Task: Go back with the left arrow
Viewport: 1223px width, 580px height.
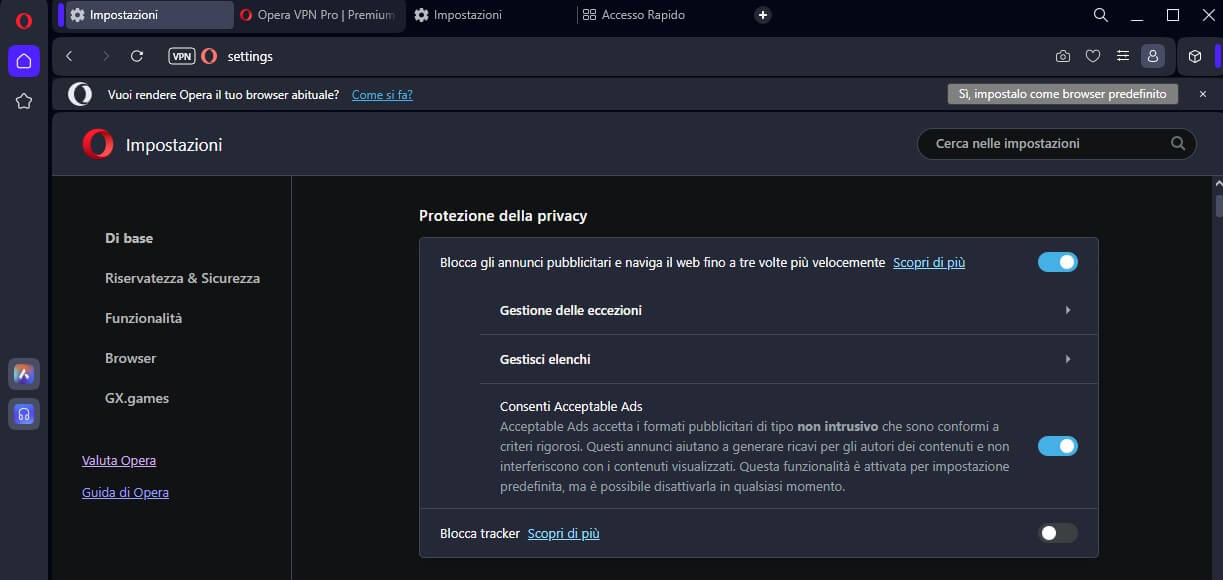Action: pyautogui.click(x=69, y=57)
